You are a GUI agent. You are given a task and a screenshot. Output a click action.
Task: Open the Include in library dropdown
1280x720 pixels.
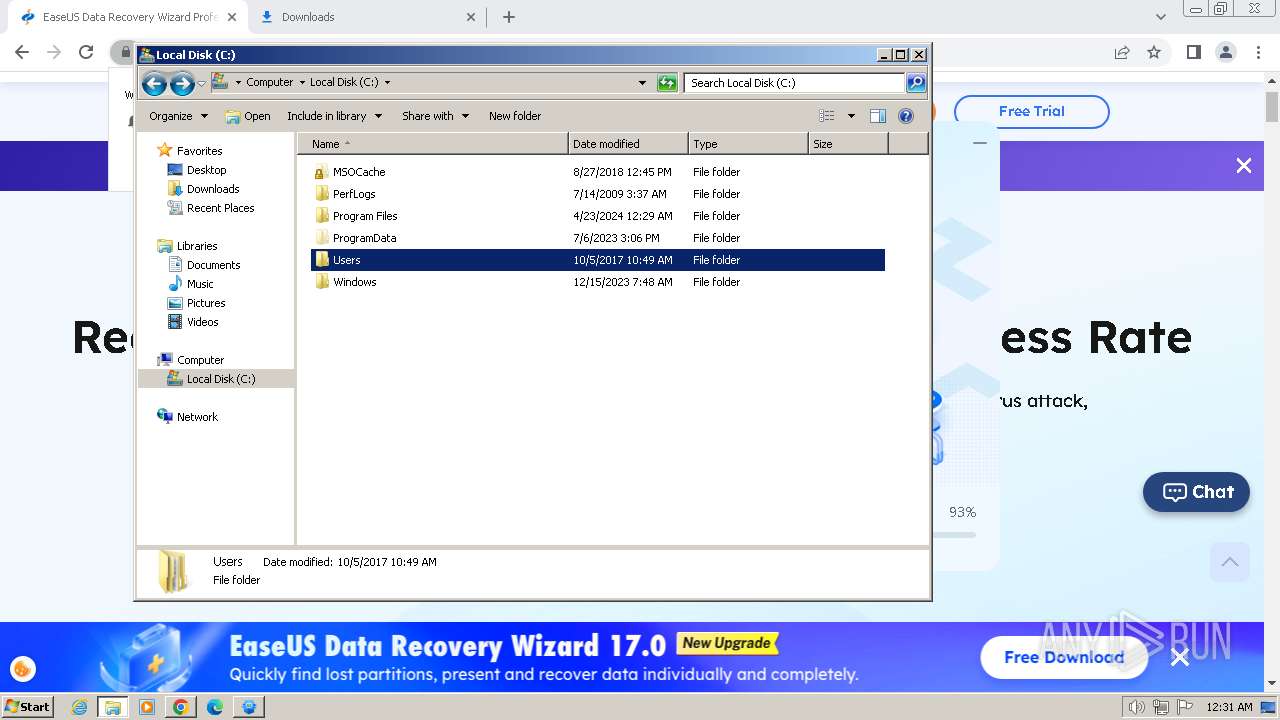334,116
